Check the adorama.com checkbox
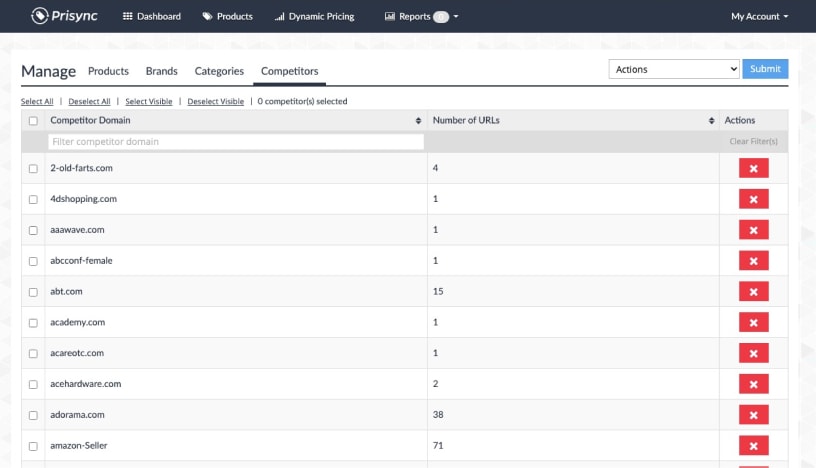Screen dimensions: 816x468 tap(33, 415)
